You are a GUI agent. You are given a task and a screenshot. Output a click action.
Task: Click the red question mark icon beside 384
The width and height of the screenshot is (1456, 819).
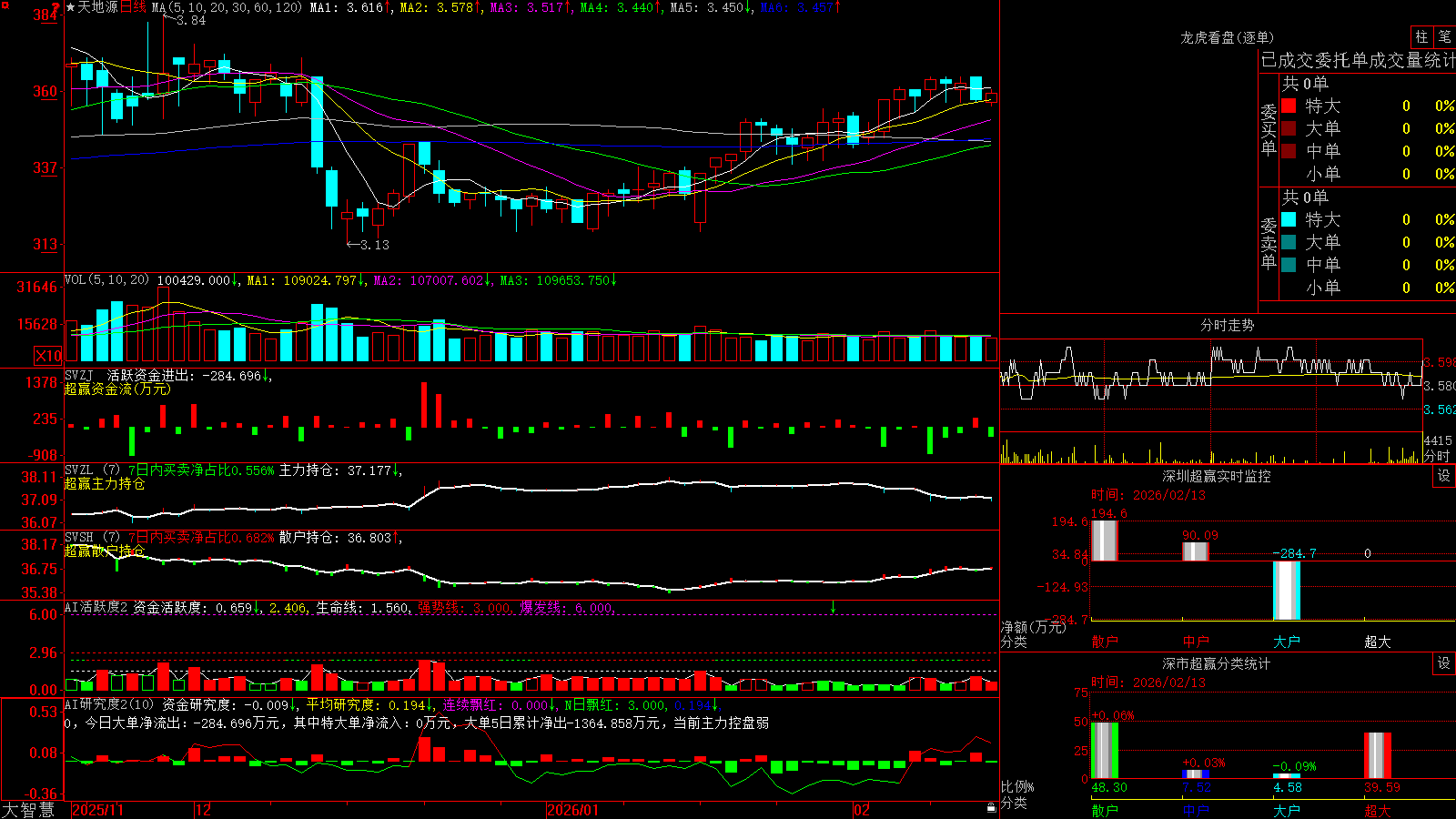coord(56,7)
